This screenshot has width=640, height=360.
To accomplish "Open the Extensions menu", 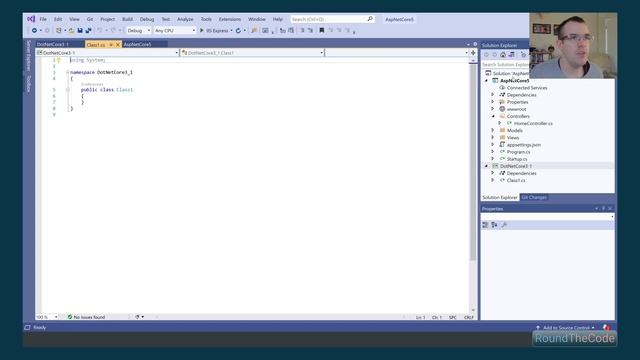I will (x=230, y=19).
